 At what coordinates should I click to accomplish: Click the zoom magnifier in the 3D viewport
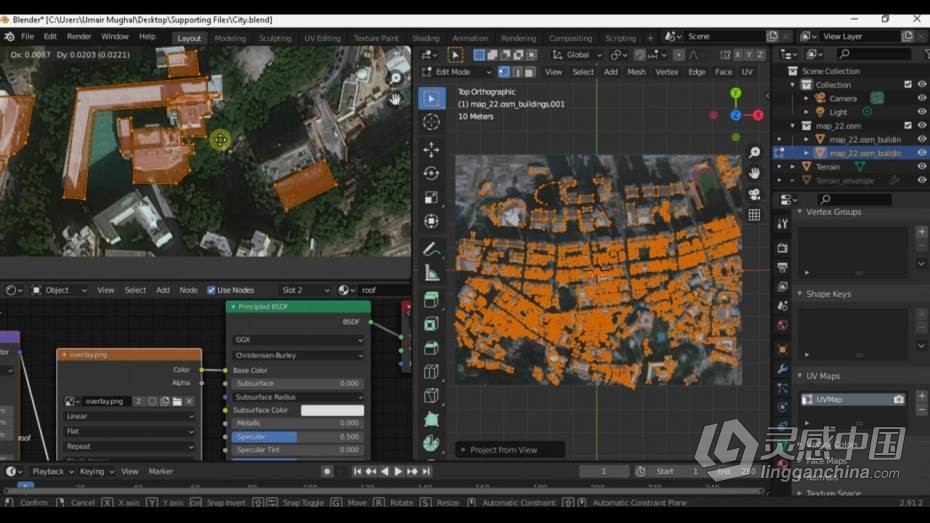(x=754, y=153)
